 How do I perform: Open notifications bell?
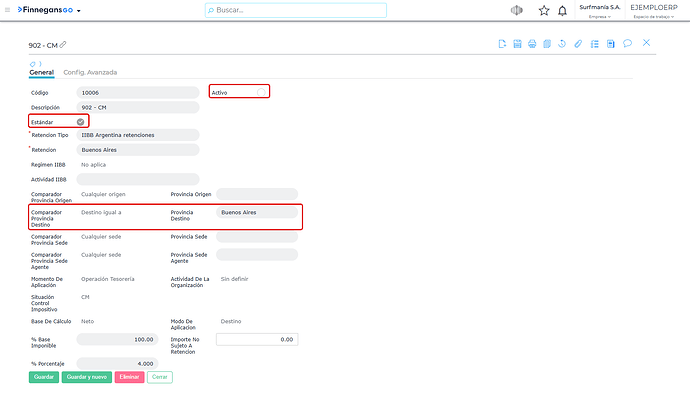(x=562, y=11)
